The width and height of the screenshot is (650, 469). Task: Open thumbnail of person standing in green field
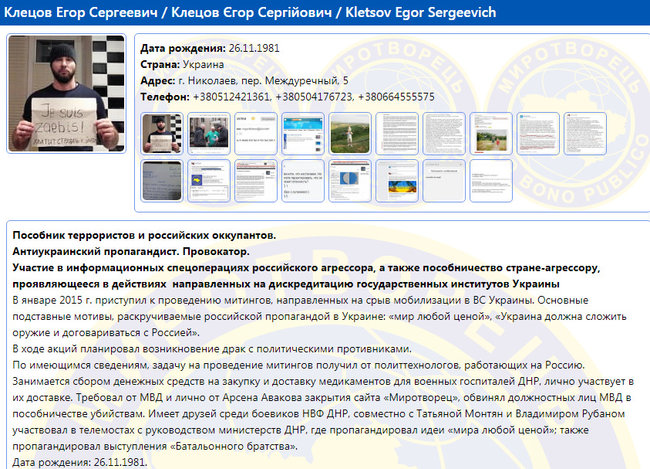click(349, 134)
